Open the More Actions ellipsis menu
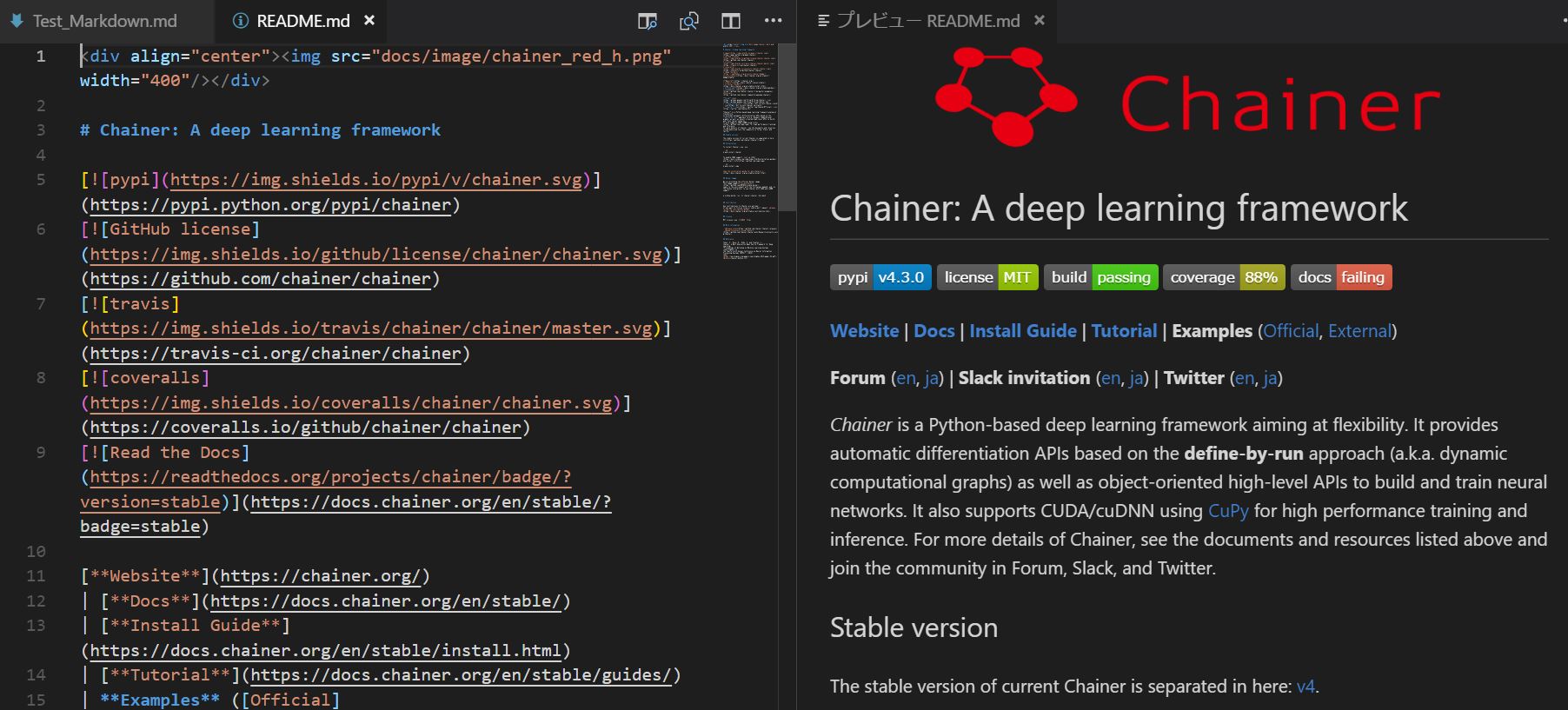 point(773,21)
